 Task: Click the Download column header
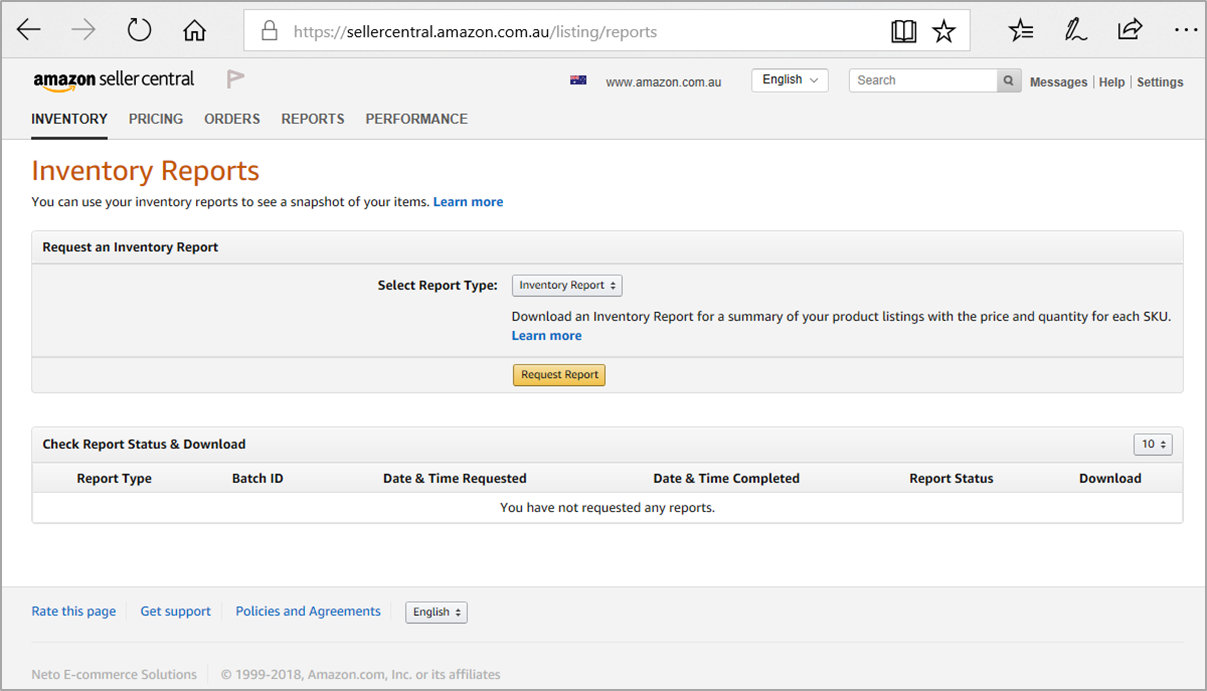(1110, 478)
